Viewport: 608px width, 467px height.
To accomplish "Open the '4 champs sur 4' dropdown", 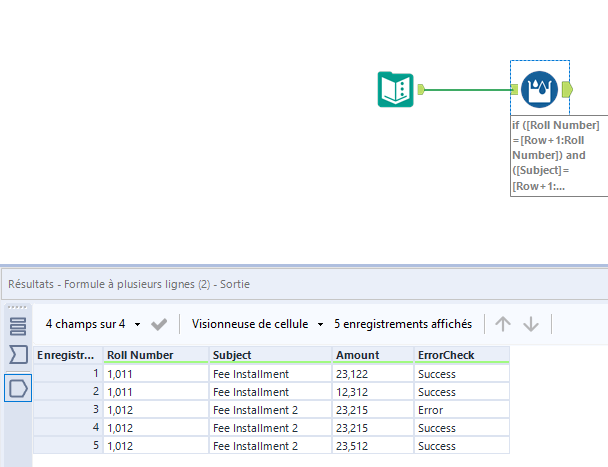I will 93,324.
